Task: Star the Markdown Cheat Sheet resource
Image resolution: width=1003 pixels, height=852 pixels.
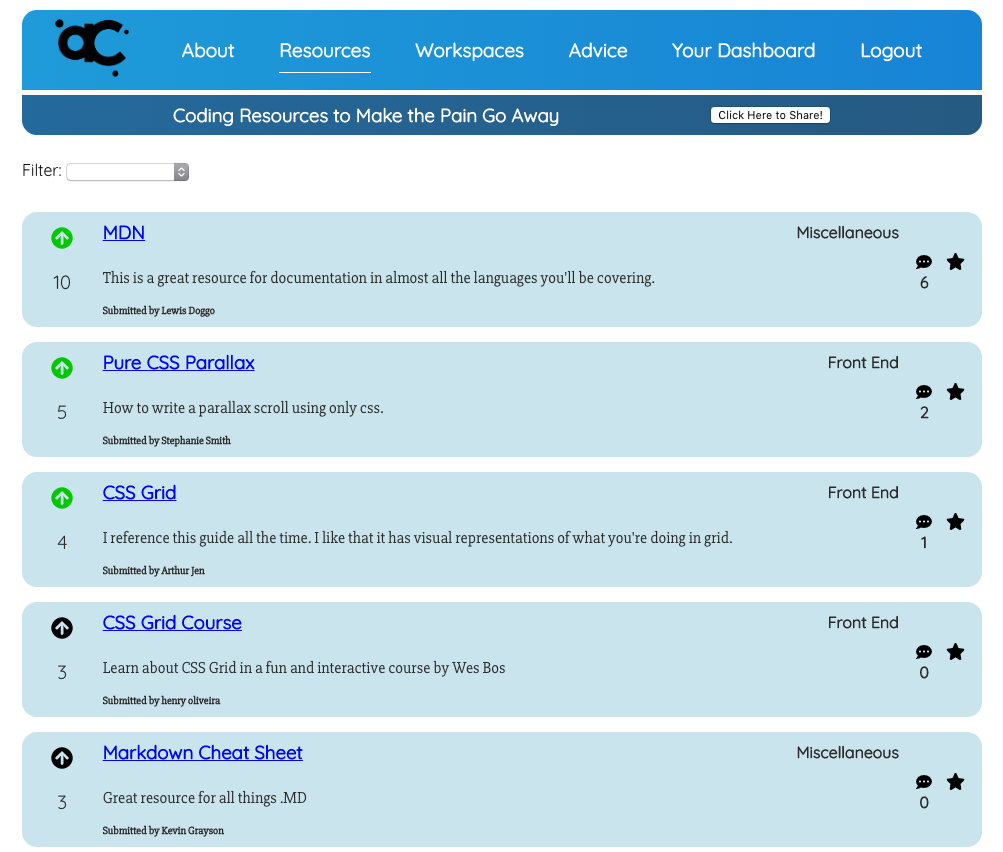Action: (955, 782)
